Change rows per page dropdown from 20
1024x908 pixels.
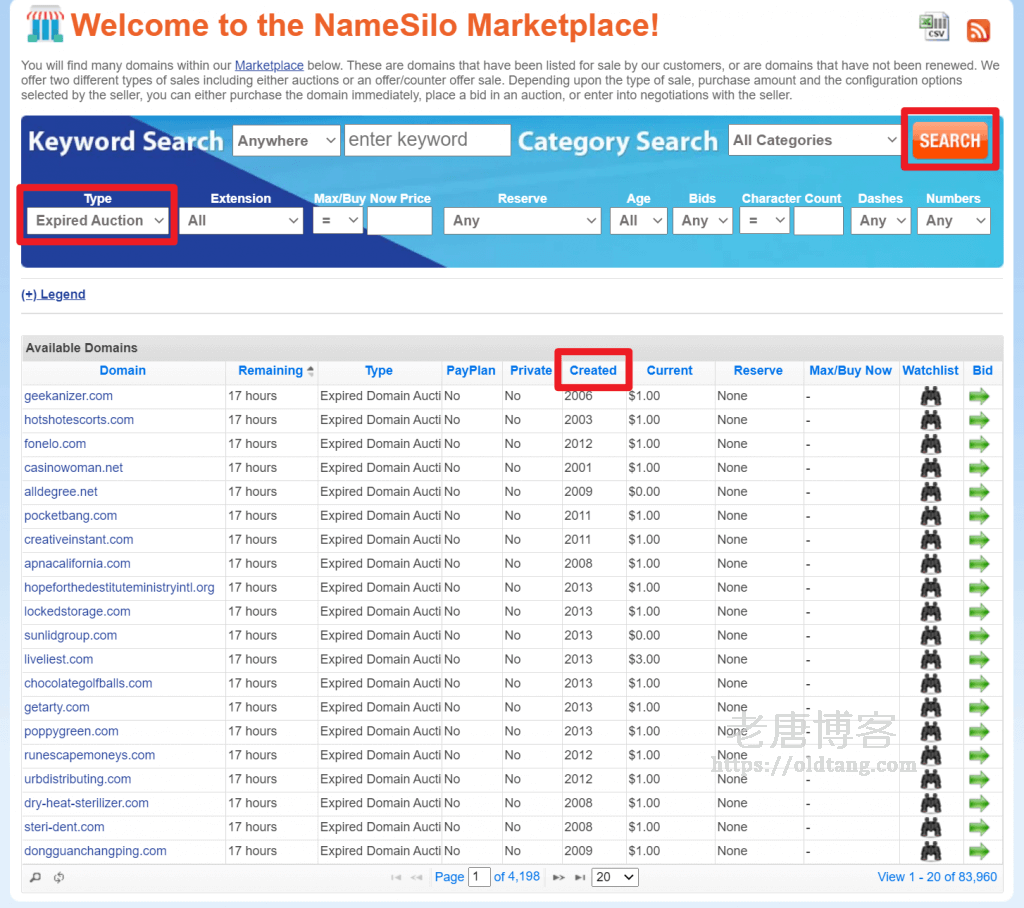click(614, 877)
